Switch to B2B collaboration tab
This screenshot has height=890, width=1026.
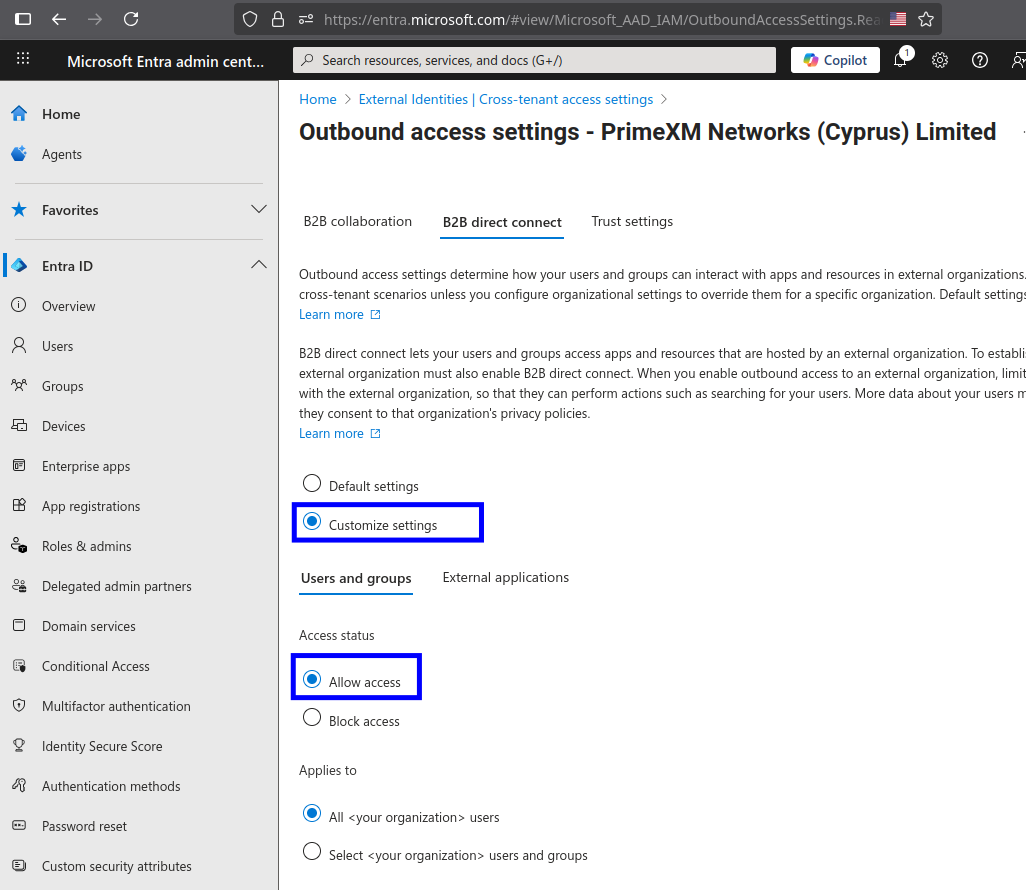pyautogui.click(x=357, y=221)
